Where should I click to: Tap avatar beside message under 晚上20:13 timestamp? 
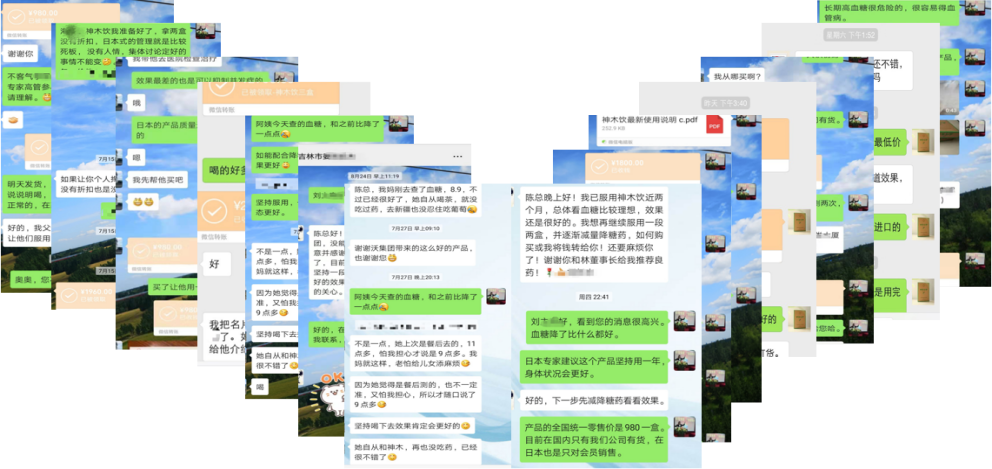click(496, 296)
